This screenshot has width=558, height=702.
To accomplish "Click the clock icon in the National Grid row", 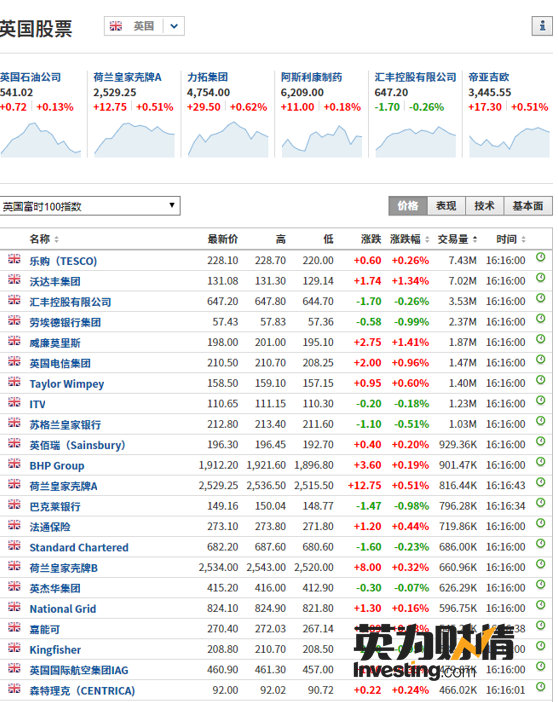I will [541, 605].
